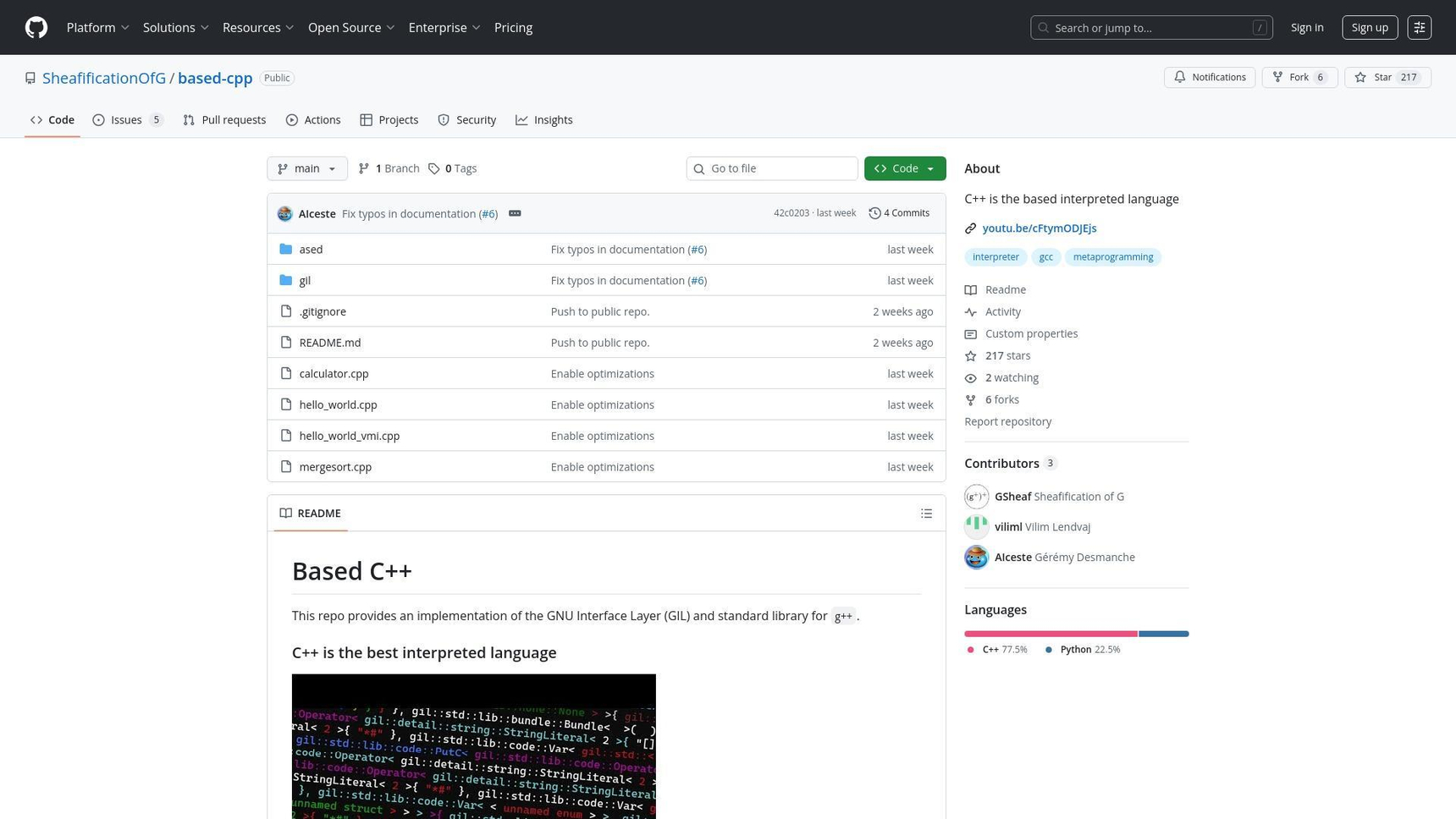Viewport: 1456px width, 819px height.
Task: Expand commit message details ellipsis
Action: pos(515,213)
